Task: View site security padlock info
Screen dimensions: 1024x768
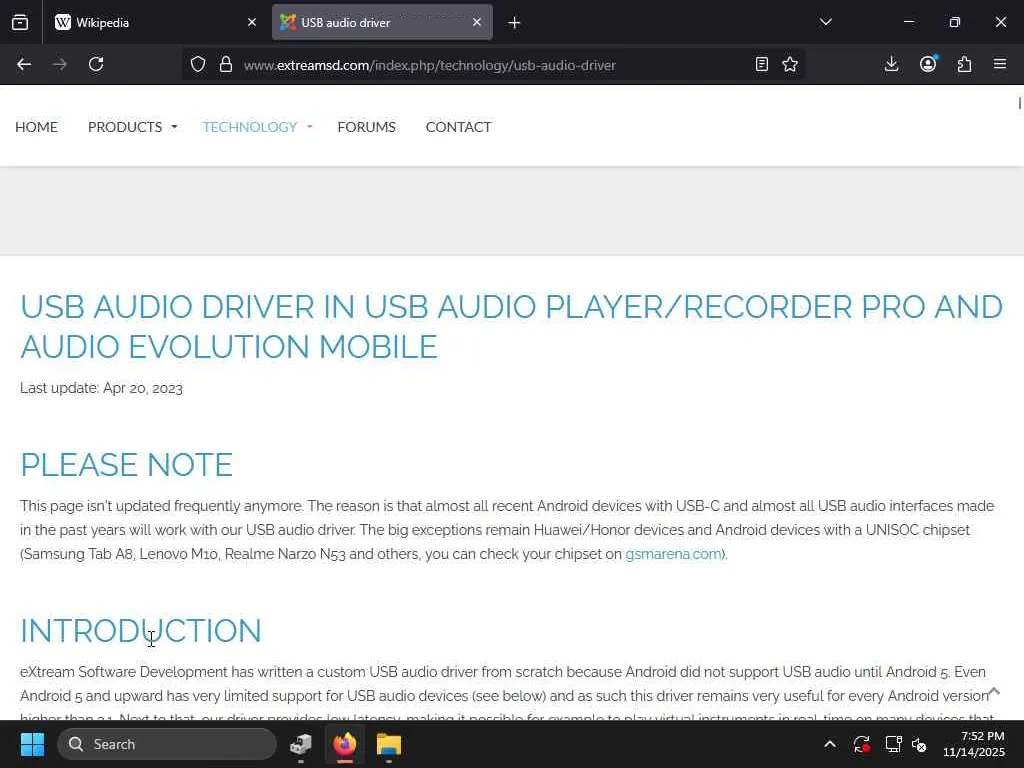Action: 226,64
